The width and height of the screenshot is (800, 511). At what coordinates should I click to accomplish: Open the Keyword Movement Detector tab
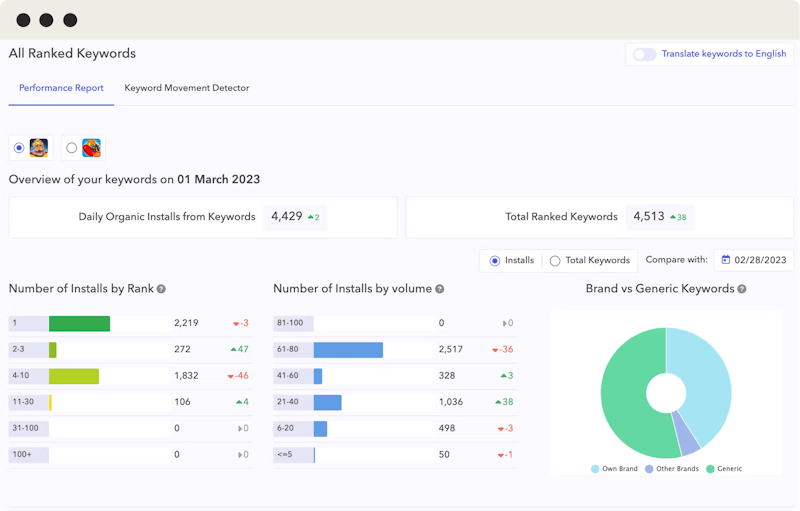coord(187,88)
